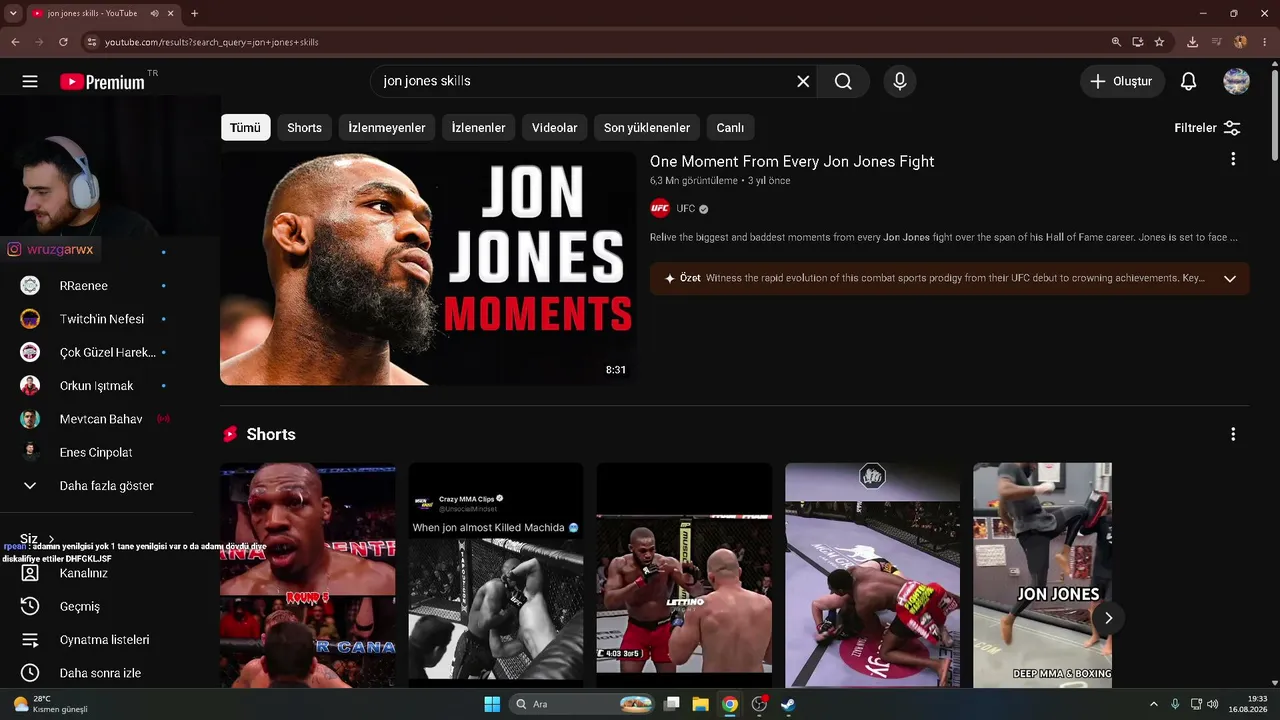Open a new browser tab
Screen dimensions: 1280x720
[x=194, y=13]
